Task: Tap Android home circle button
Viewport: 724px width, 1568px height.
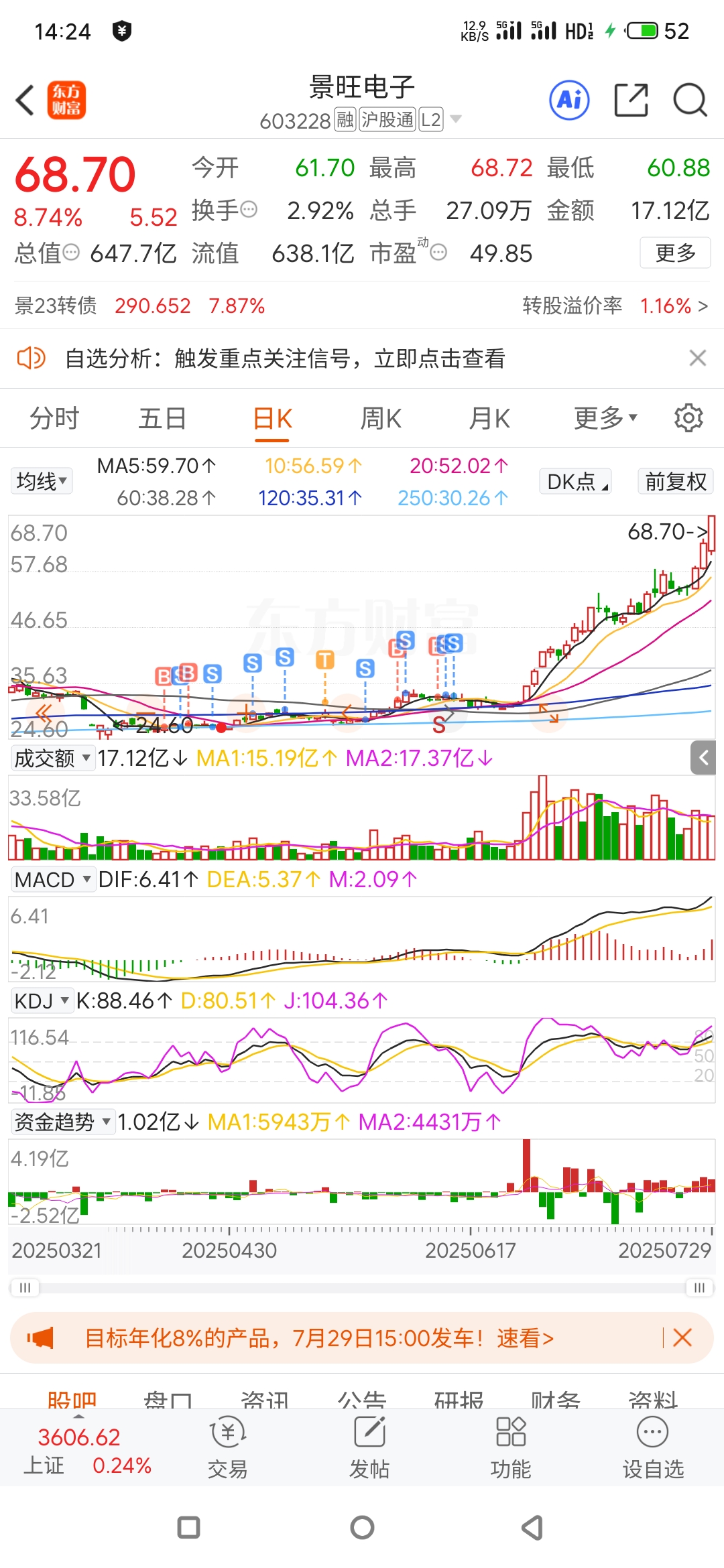Action: [362, 1528]
